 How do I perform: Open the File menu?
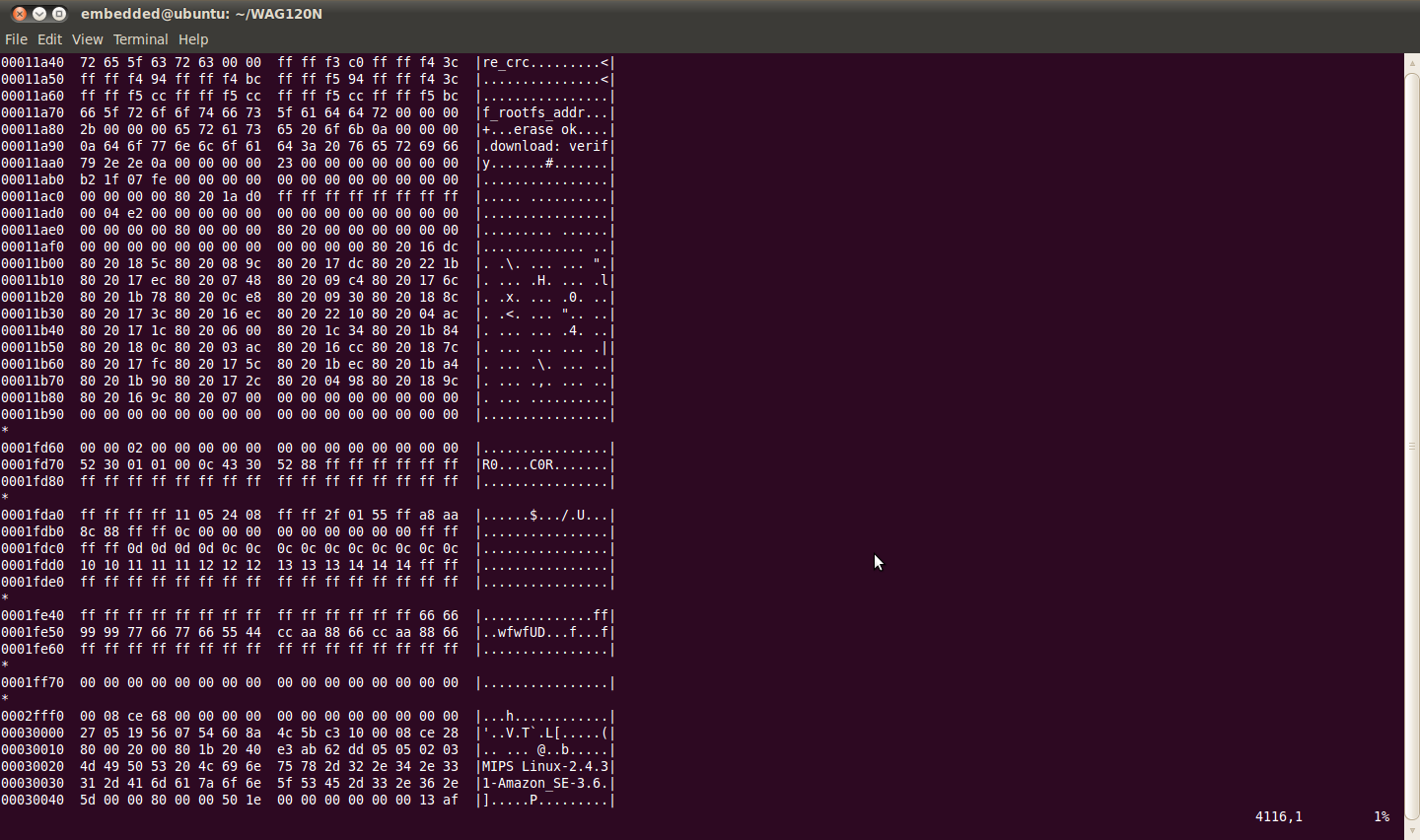[16, 39]
